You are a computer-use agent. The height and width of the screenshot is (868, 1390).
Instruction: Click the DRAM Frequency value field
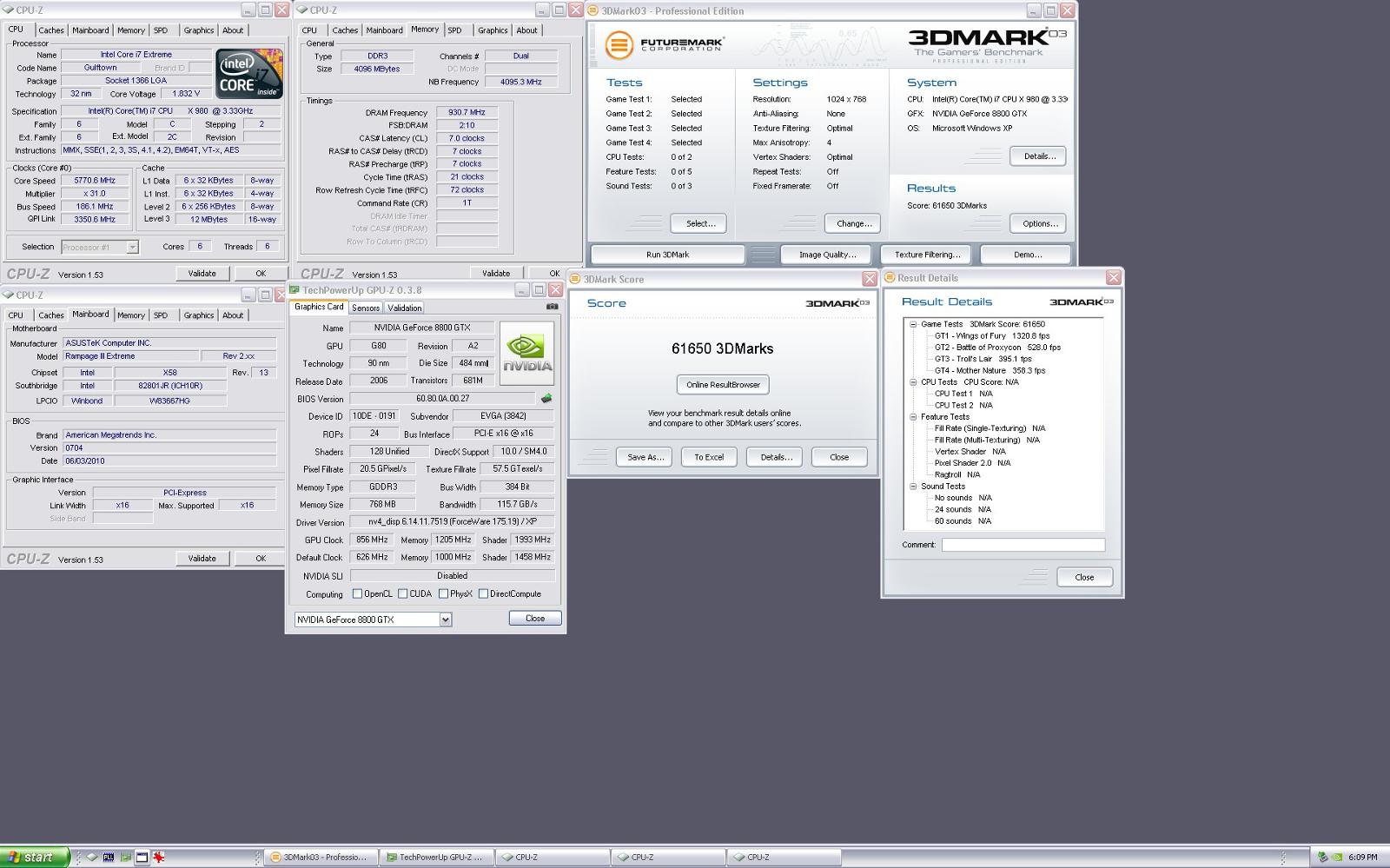[x=467, y=112]
